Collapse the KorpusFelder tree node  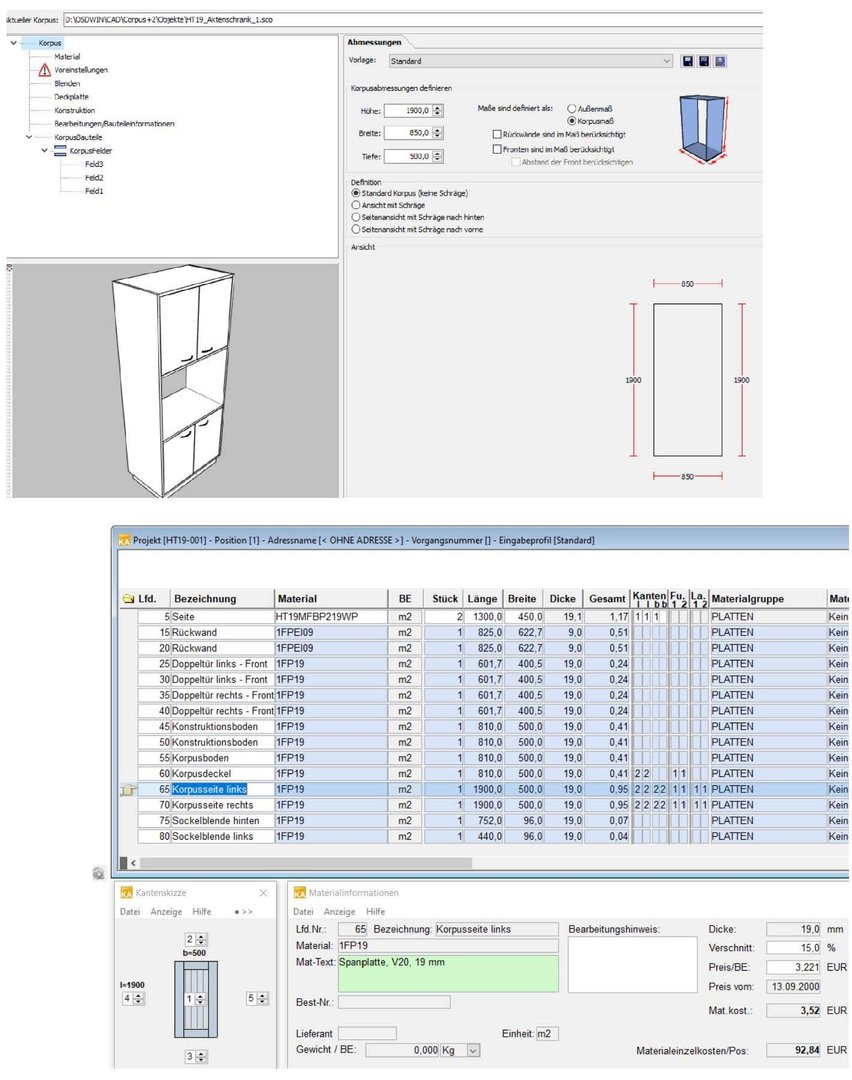44,150
